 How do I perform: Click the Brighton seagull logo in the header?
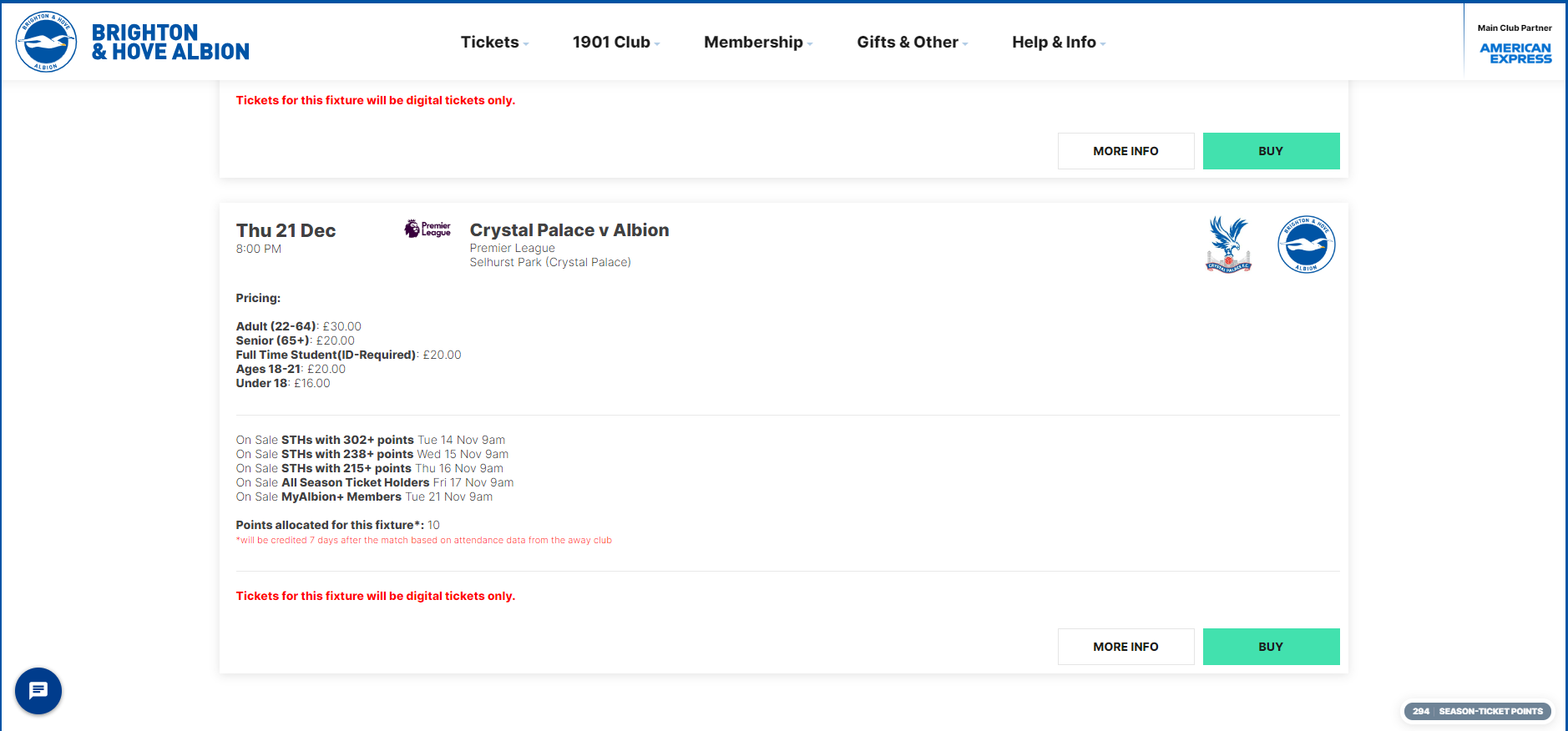click(46, 42)
